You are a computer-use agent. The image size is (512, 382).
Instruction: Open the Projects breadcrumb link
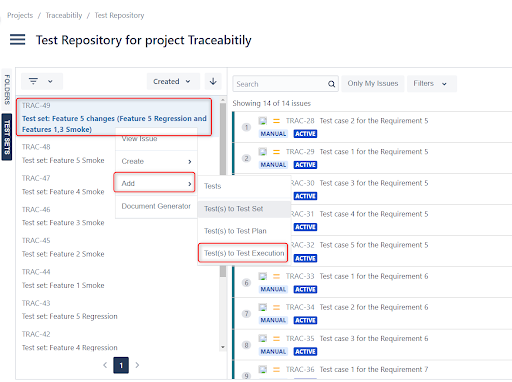coord(20,15)
